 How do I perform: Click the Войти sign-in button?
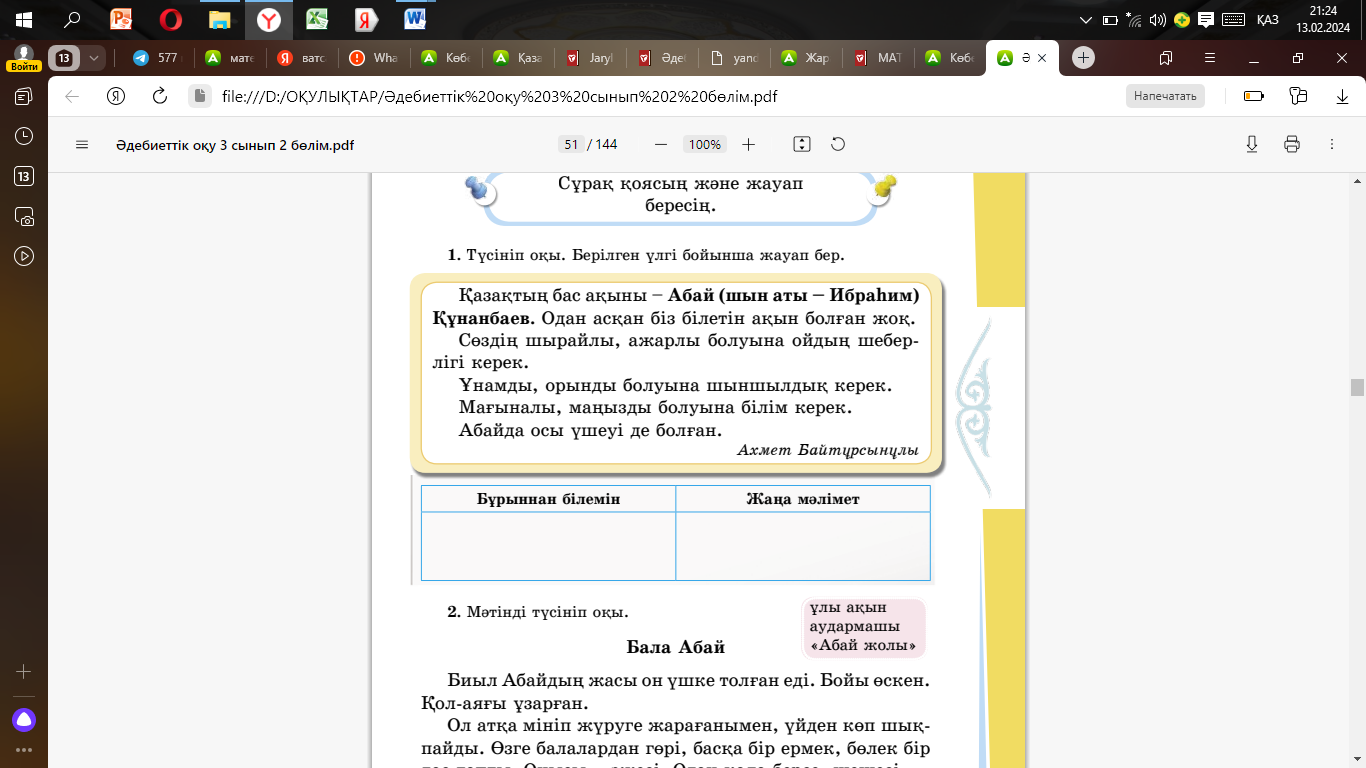pyautogui.click(x=24, y=66)
